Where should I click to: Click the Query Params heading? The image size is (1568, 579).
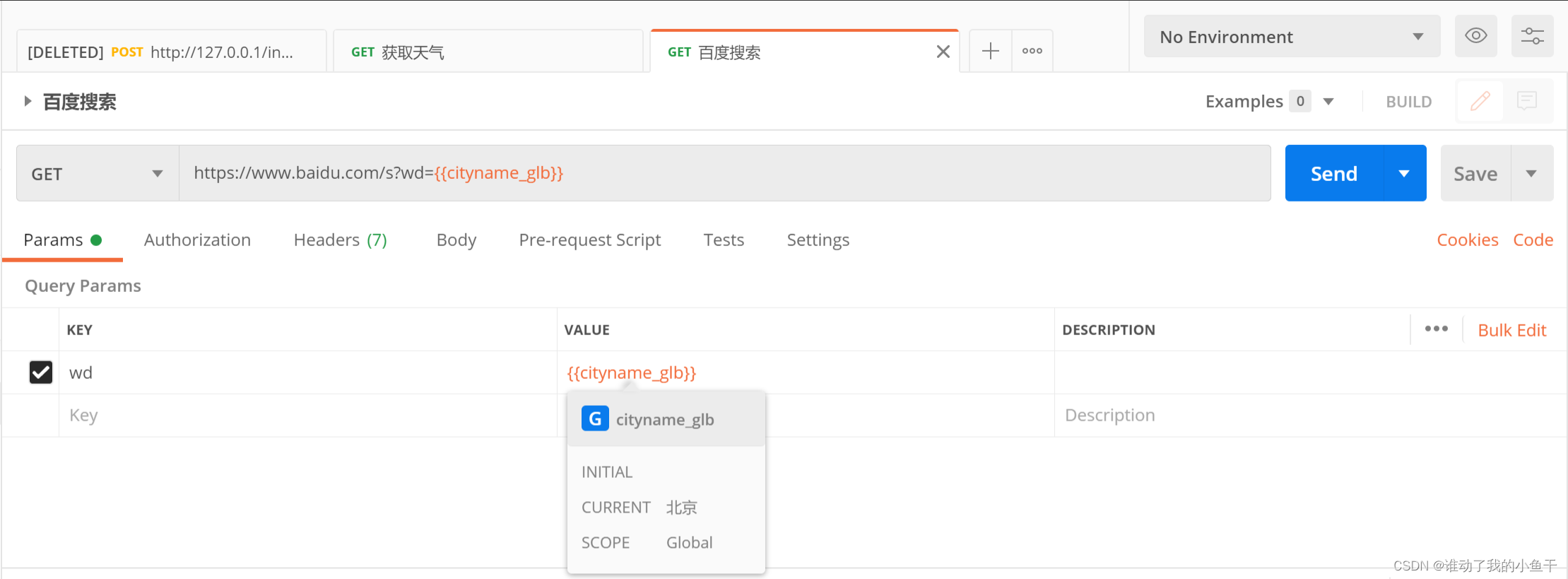83,286
